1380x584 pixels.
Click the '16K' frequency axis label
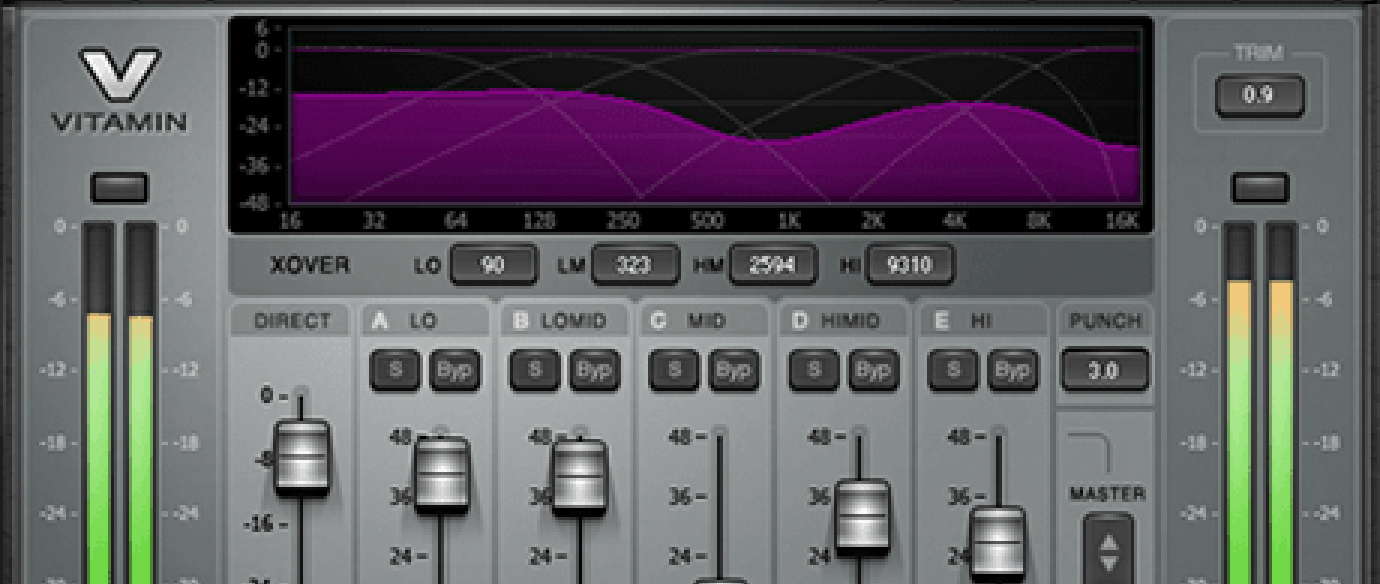pos(1122,221)
